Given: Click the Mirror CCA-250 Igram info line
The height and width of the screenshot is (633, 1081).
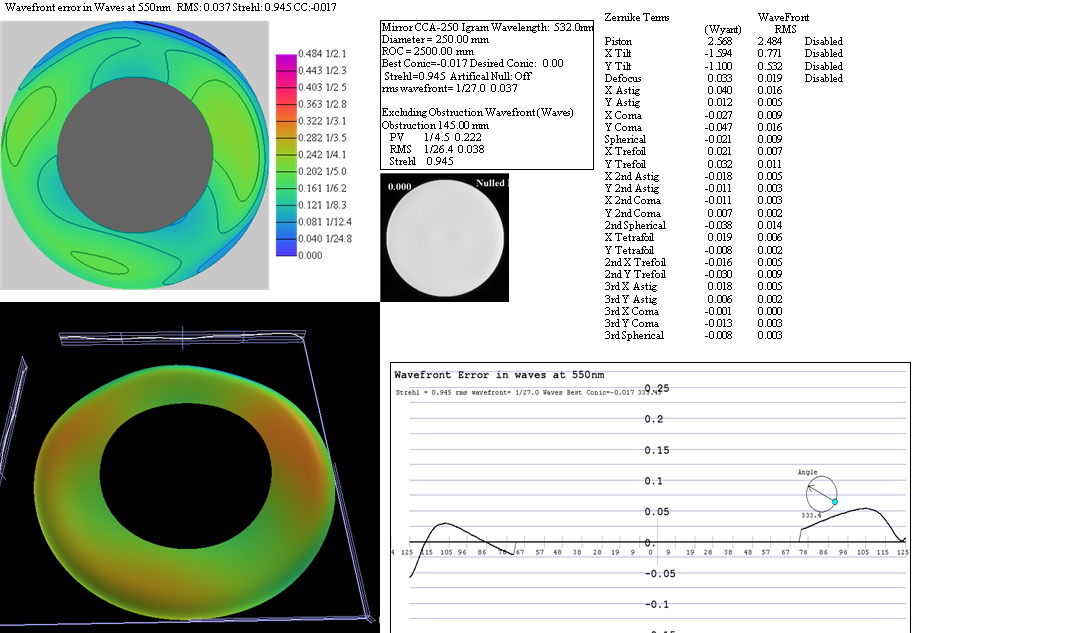Looking at the screenshot, I should click(x=487, y=27).
